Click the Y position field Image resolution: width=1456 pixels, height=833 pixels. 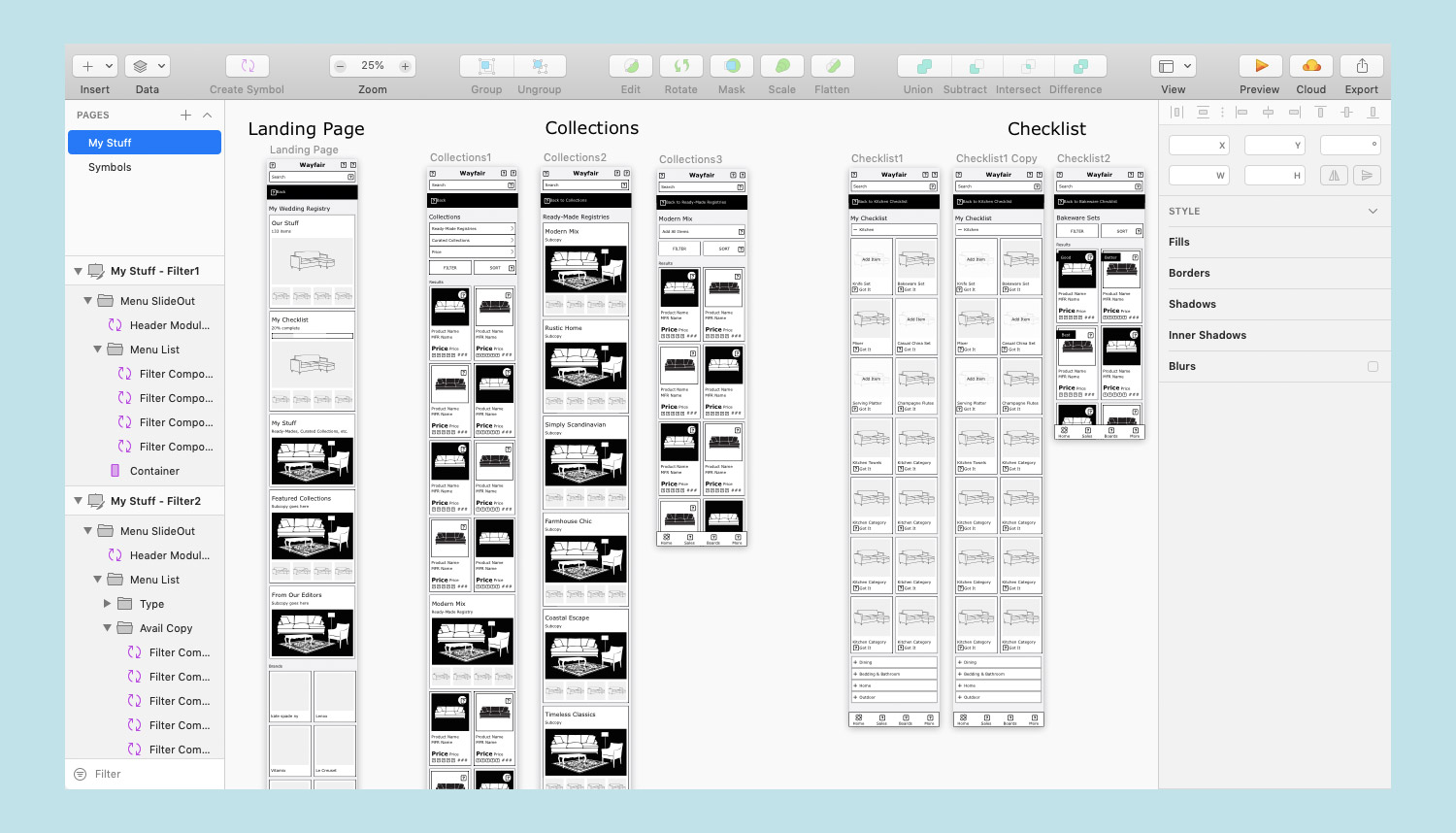(x=1274, y=145)
